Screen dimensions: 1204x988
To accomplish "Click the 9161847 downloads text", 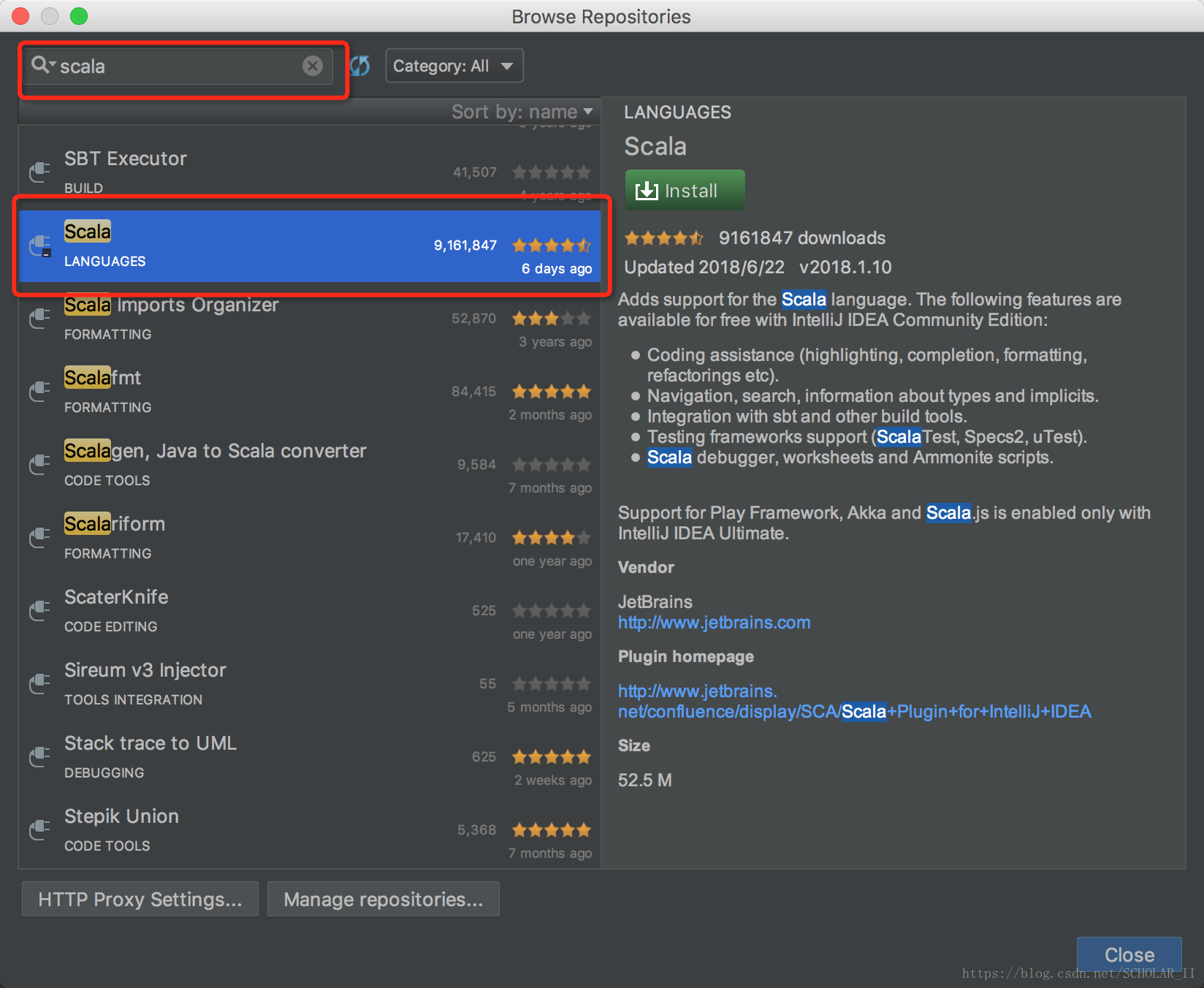I will coord(802,237).
